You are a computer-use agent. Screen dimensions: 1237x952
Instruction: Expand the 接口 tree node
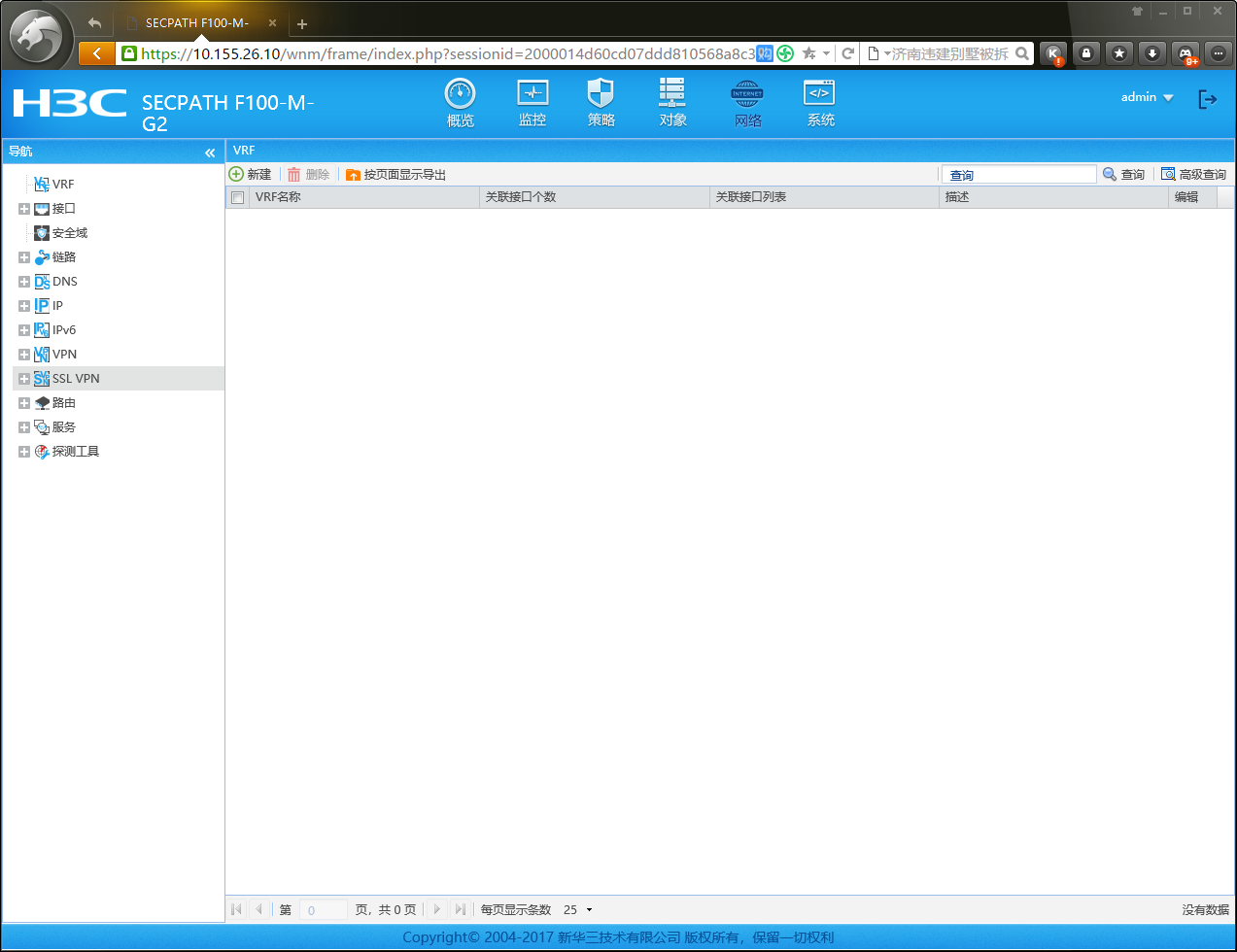tap(24, 209)
